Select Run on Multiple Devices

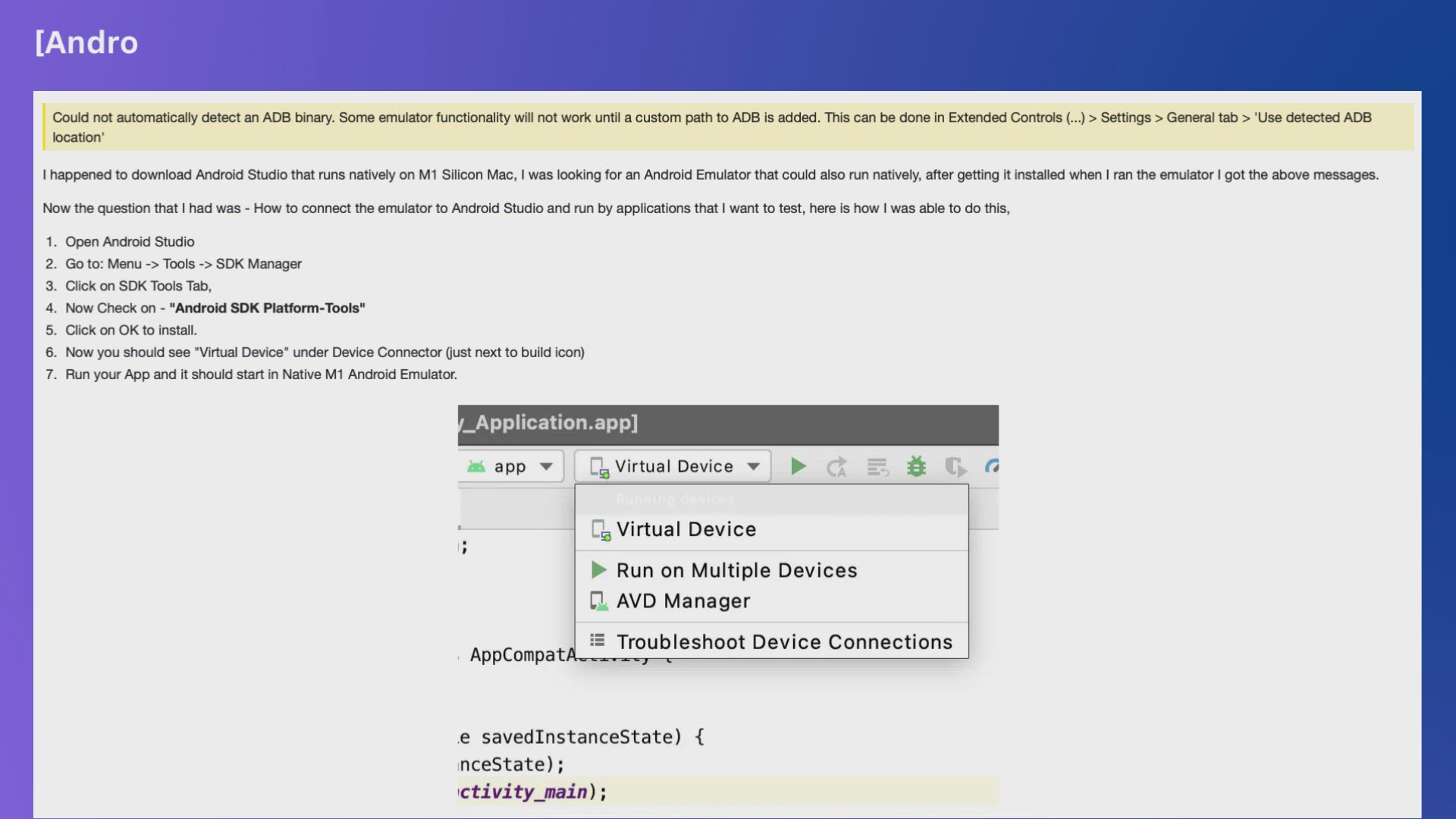coord(736,570)
